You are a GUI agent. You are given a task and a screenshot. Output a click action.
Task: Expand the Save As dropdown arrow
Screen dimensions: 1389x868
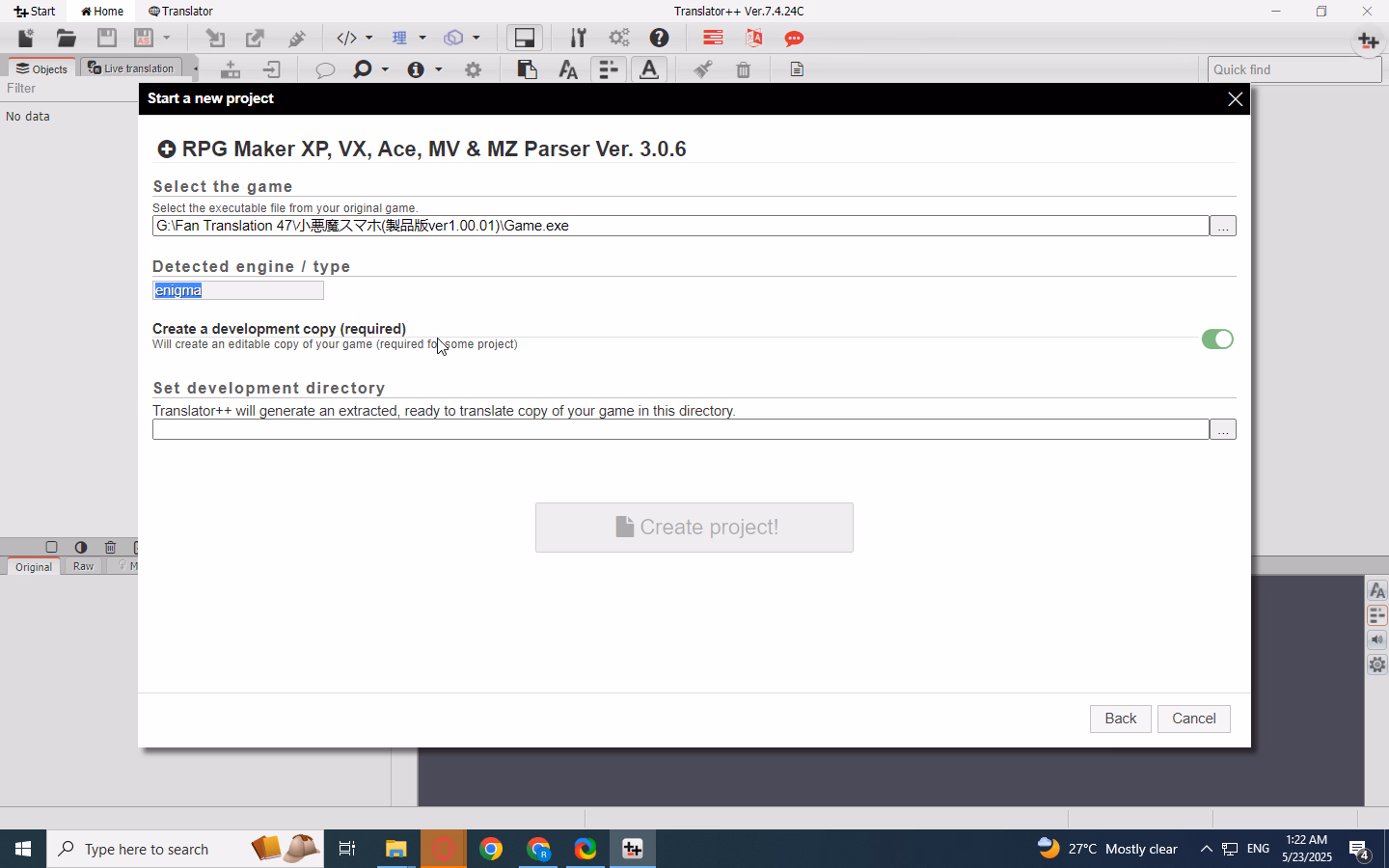pyautogui.click(x=167, y=38)
